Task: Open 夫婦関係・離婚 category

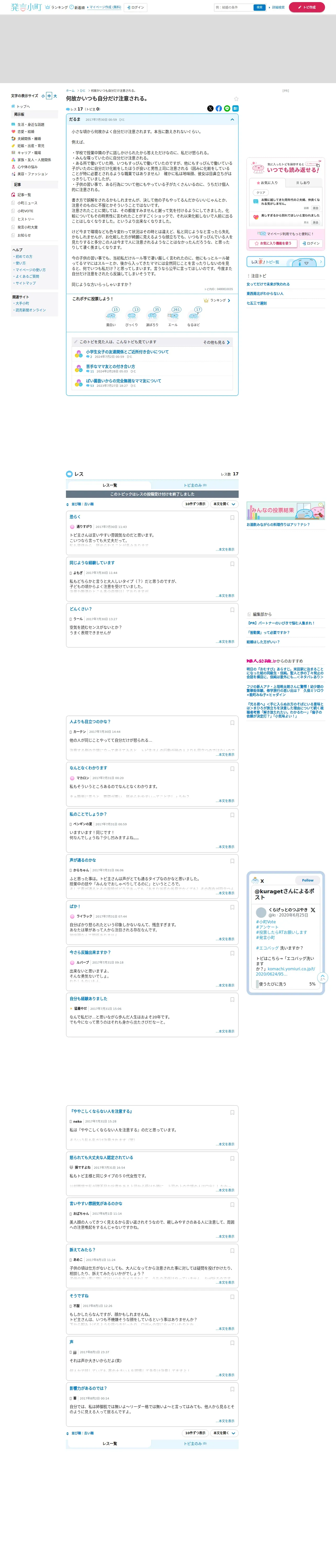Action: coord(26,139)
